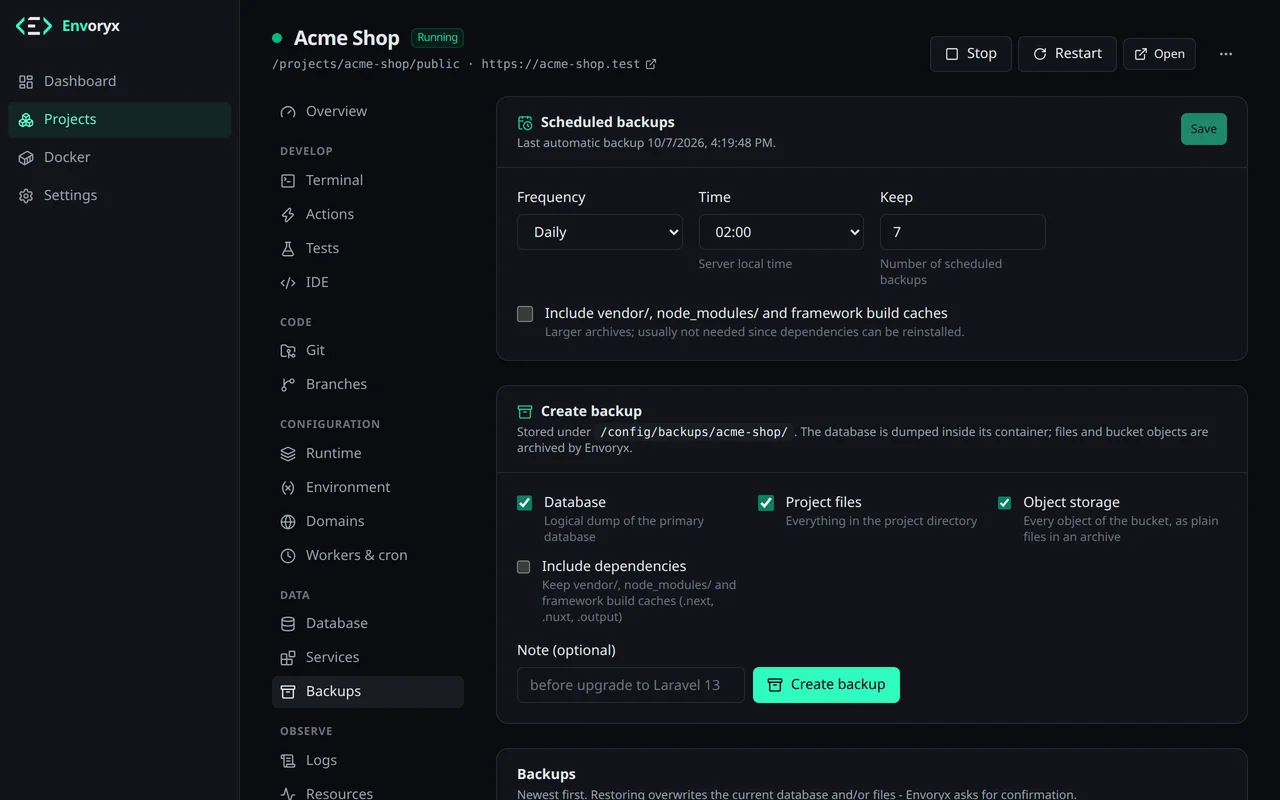Viewport: 1280px width, 800px height.
Task: Click the Actions lightning icon
Action: click(x=288, y=214)
